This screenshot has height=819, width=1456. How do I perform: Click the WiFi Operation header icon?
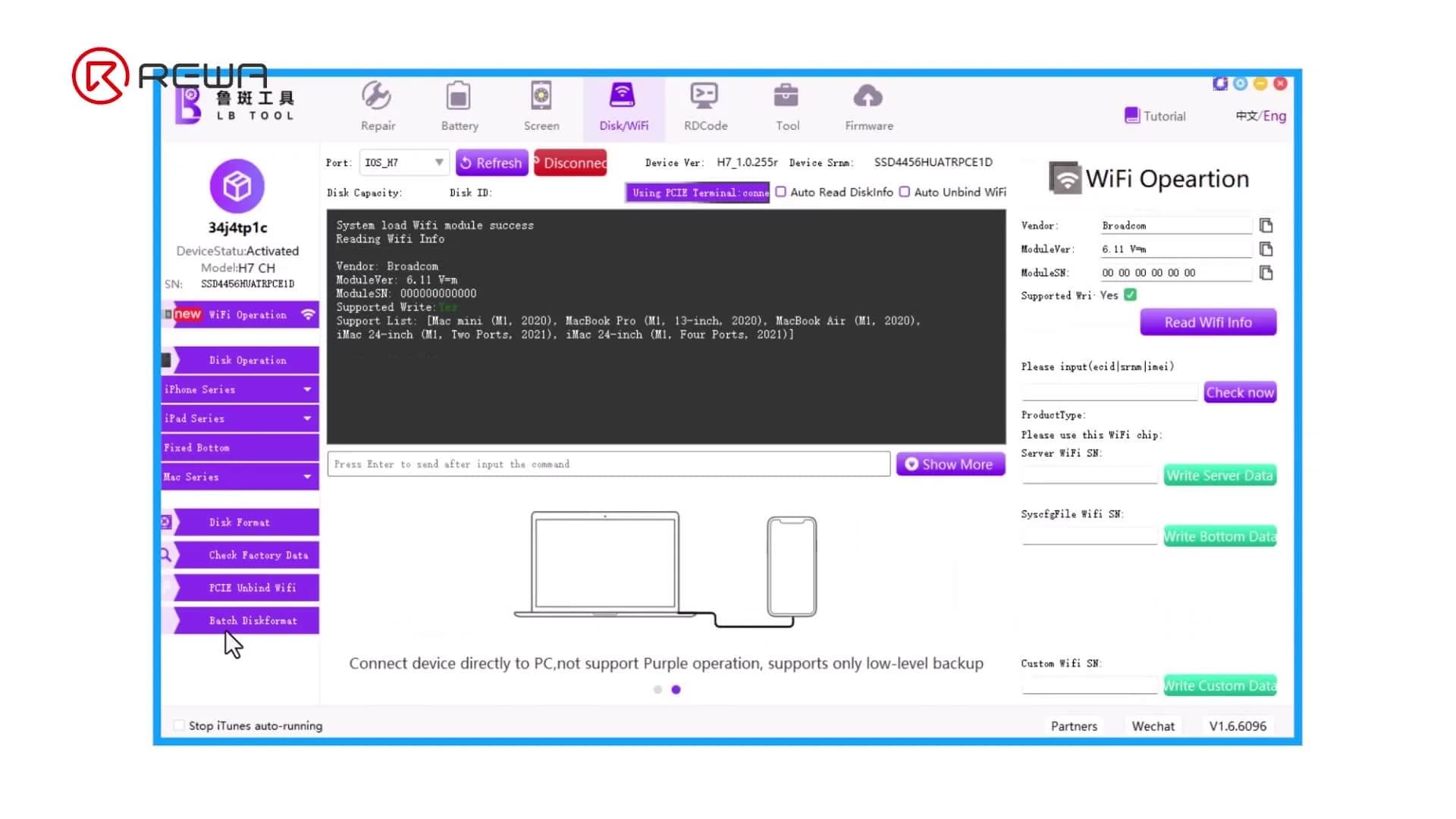1065,178
